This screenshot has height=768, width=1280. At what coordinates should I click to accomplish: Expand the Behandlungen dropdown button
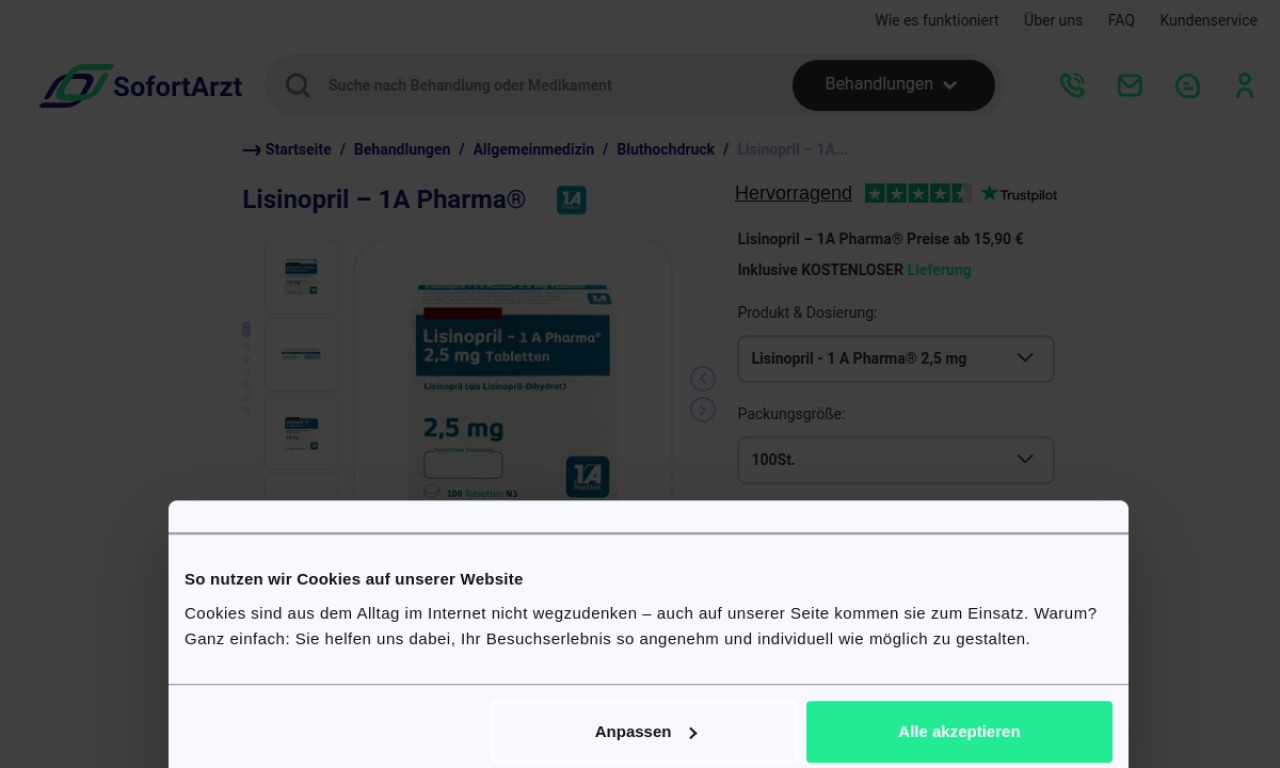click(893, 85)
